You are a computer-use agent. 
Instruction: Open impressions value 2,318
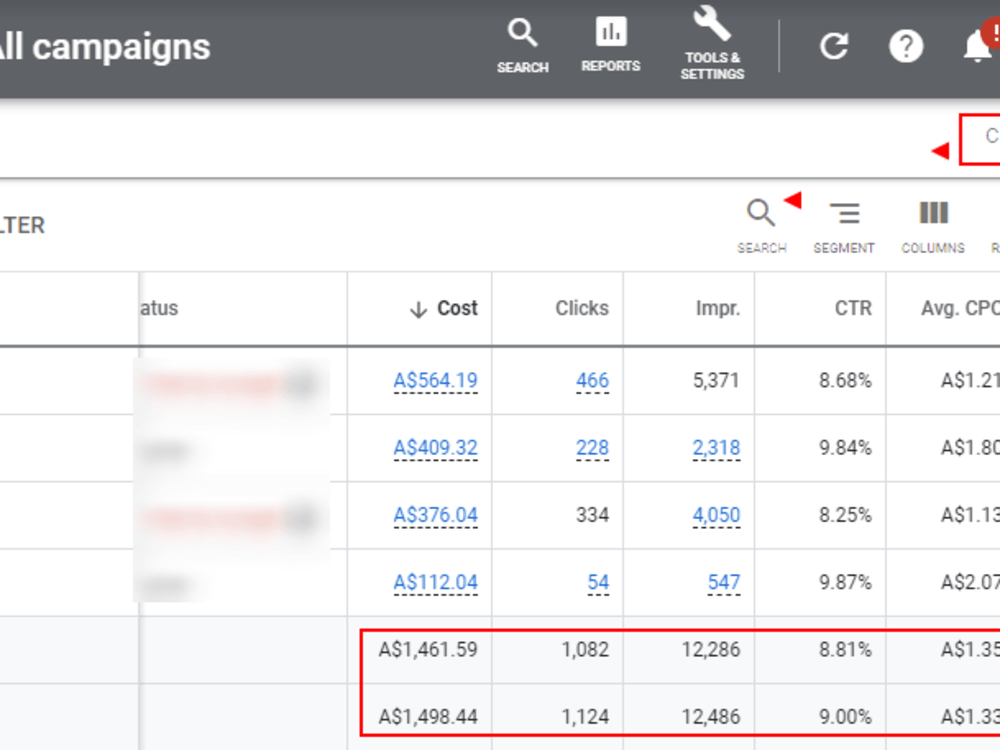[716, 448]
